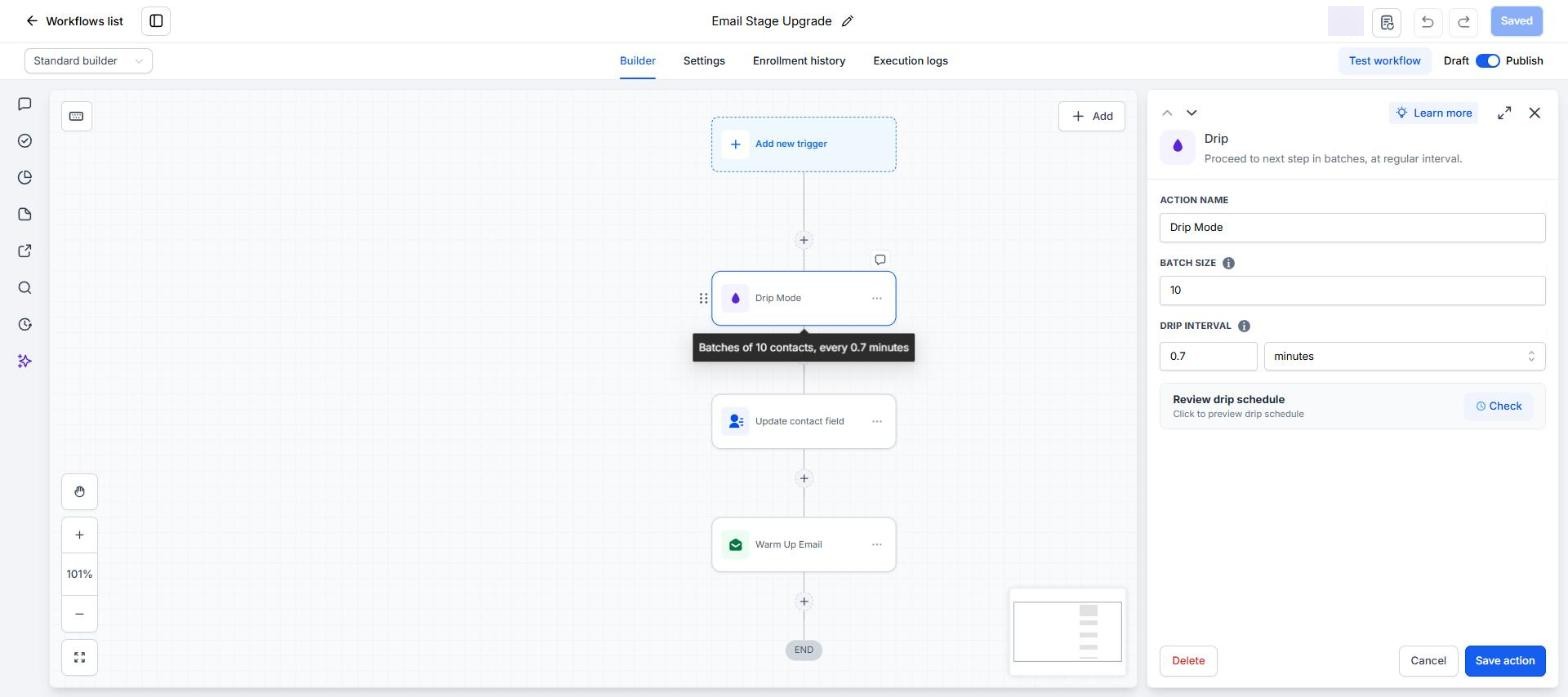Go to next action with down chevron

[1191, 113]
